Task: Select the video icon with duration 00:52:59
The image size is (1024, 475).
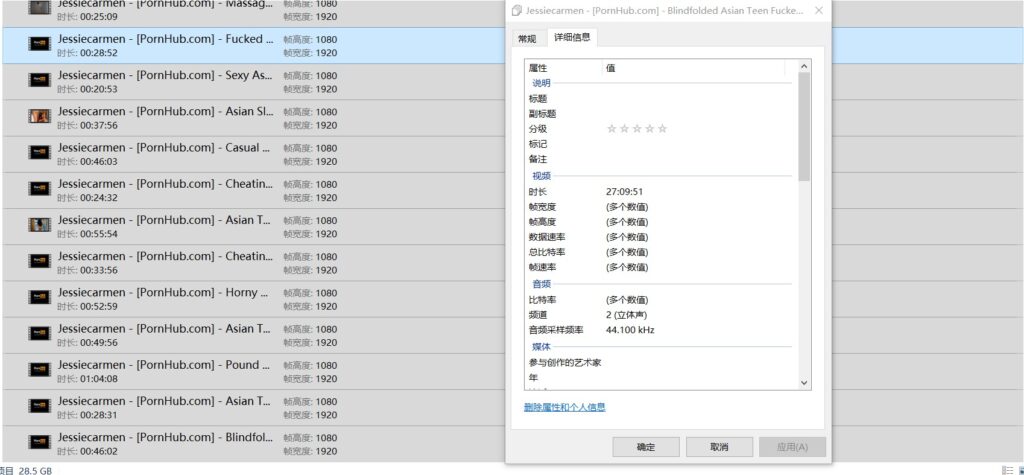Action: [39, 298]
